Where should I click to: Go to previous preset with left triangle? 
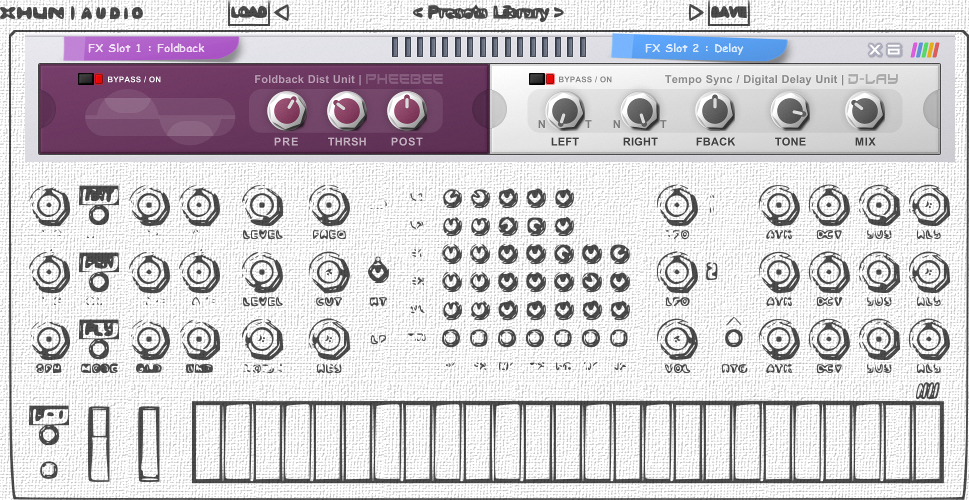click(x=282, y=12)
